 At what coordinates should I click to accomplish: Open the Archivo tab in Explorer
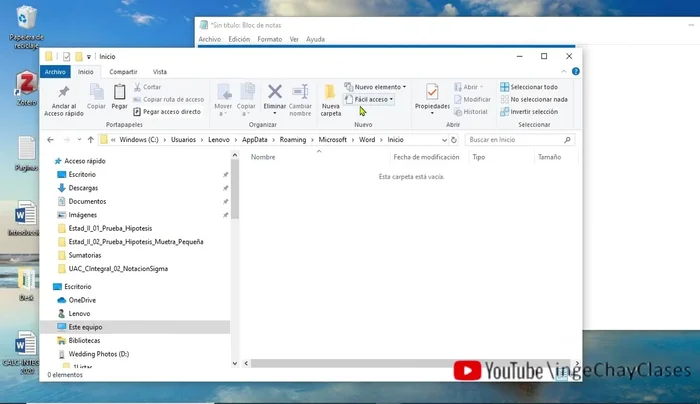[55, 72]
